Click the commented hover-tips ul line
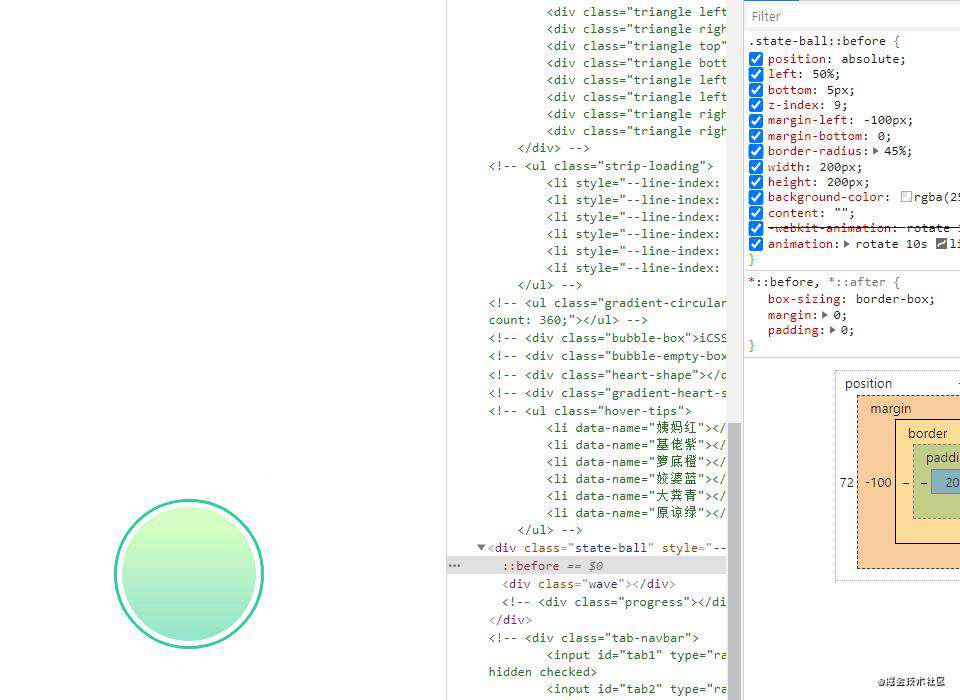 click(590, 411)
